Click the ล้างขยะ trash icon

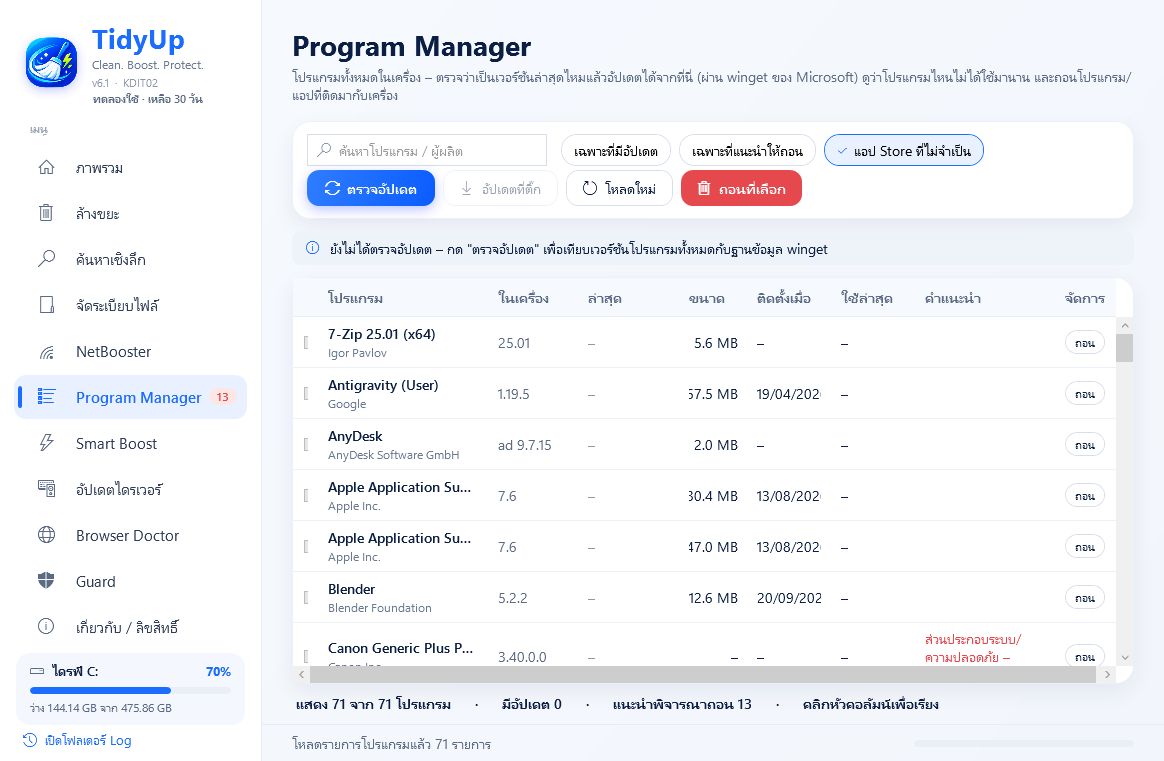(46, 213)
